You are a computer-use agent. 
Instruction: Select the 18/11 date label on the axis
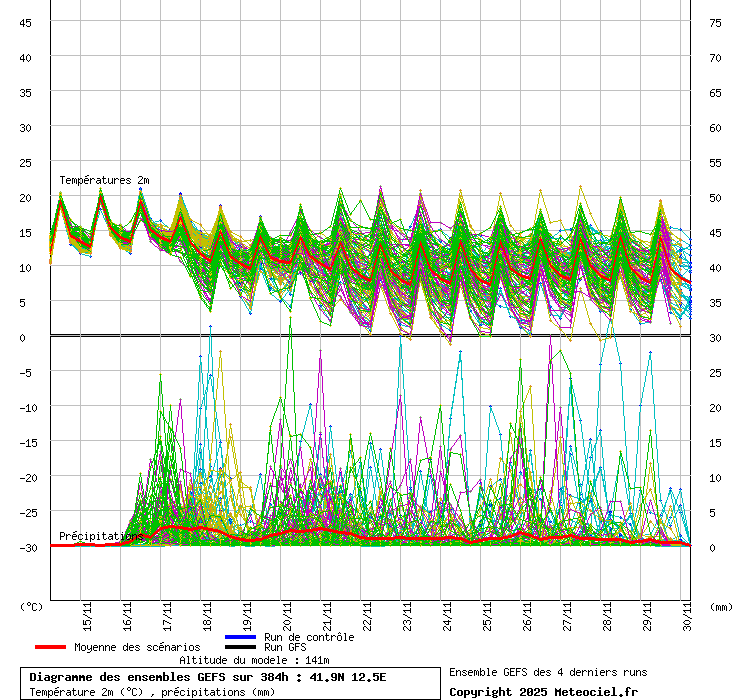pyautogui.click(x=207, y=611)
